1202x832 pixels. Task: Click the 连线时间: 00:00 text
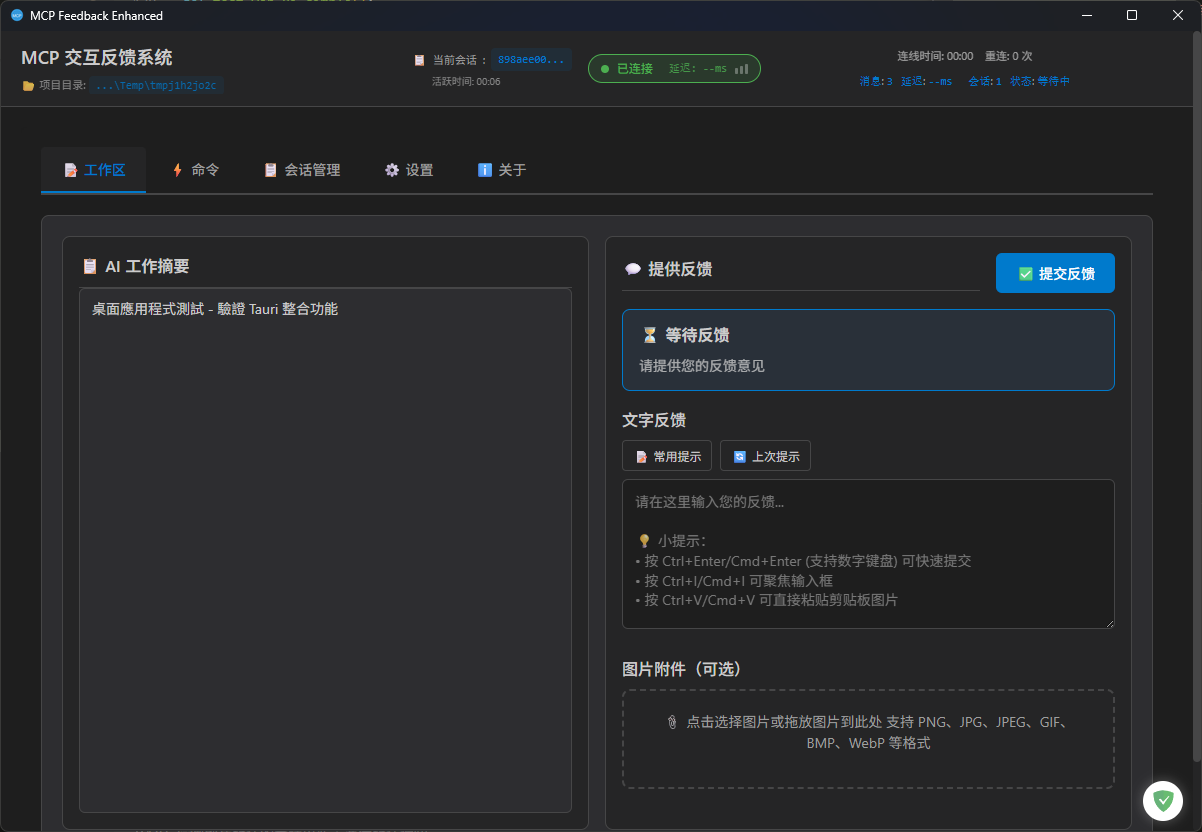(x=935, y=56)
